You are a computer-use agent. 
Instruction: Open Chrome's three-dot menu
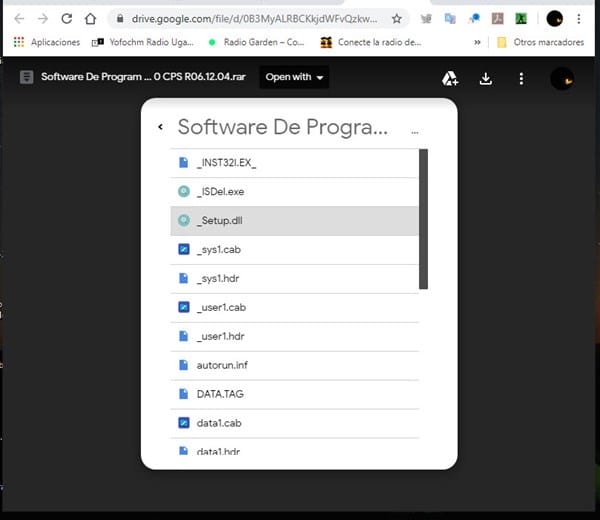(579, 18)
